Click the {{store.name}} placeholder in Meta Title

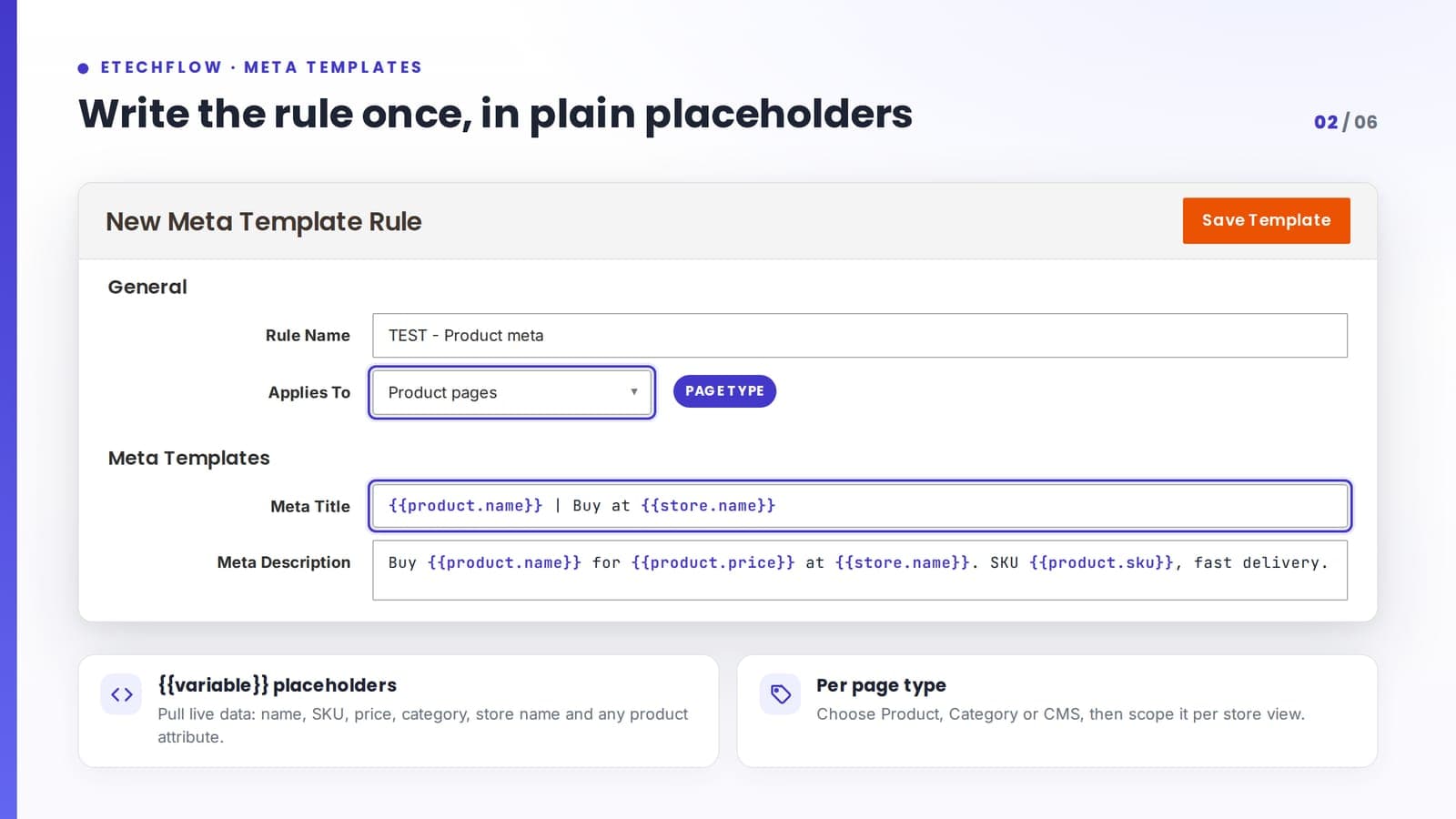point(708,506)
